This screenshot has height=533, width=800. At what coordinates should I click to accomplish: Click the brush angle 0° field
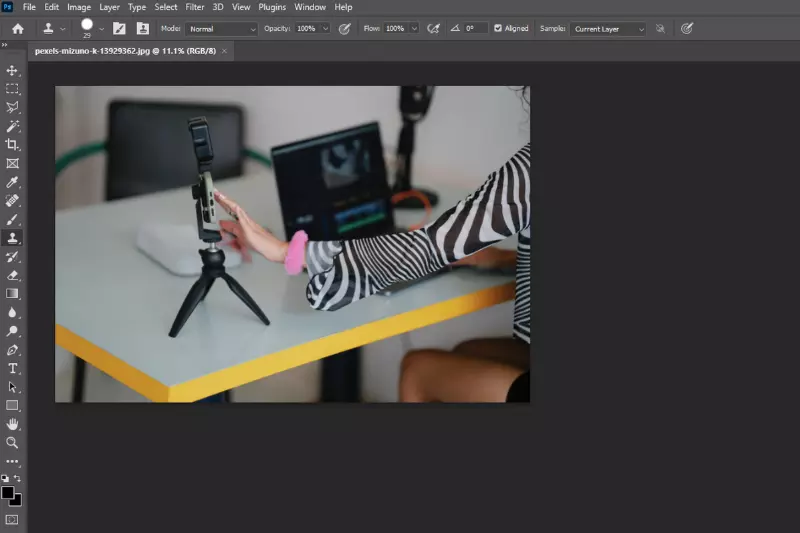click(x=476, y=29)
